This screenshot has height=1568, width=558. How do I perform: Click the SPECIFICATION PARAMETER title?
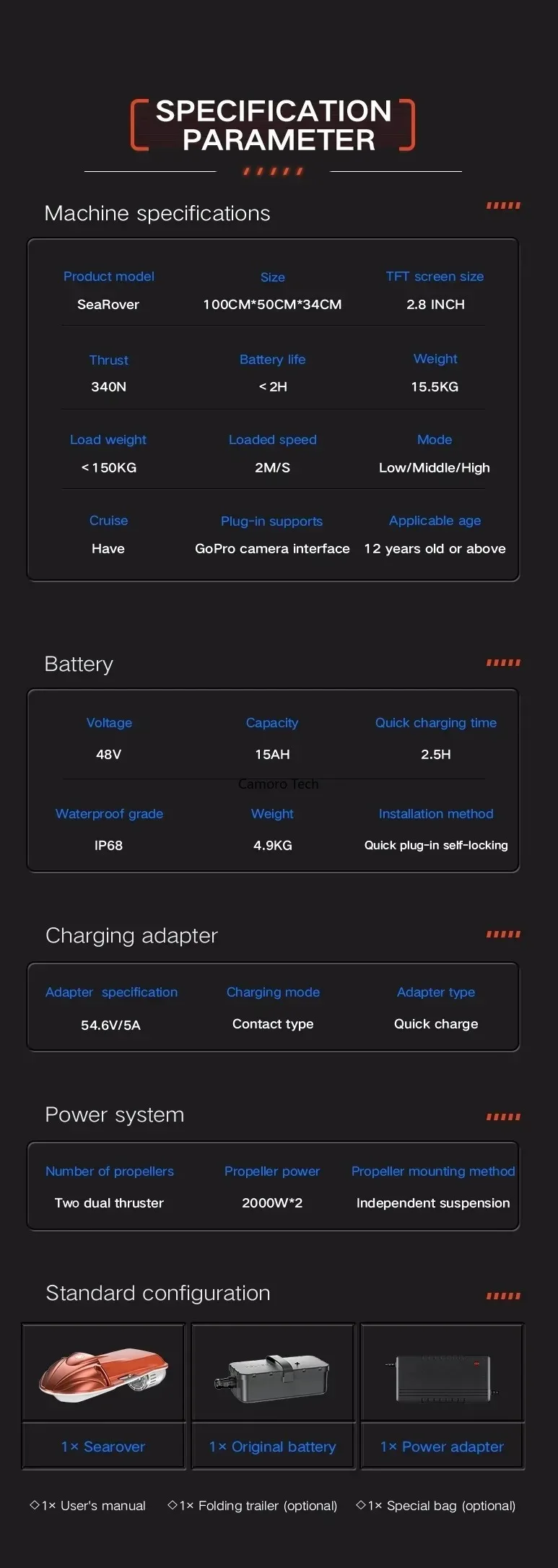pyautogui.click(x=274, y=125)
